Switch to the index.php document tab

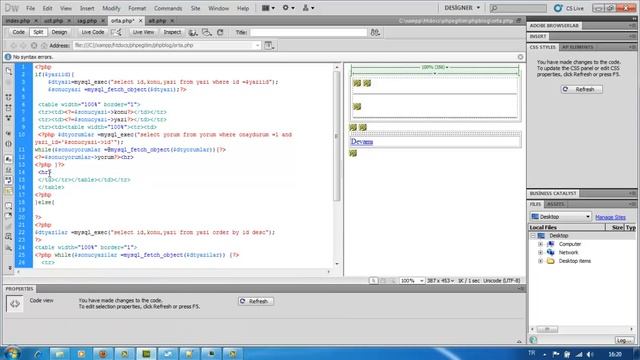coord(18,20)
